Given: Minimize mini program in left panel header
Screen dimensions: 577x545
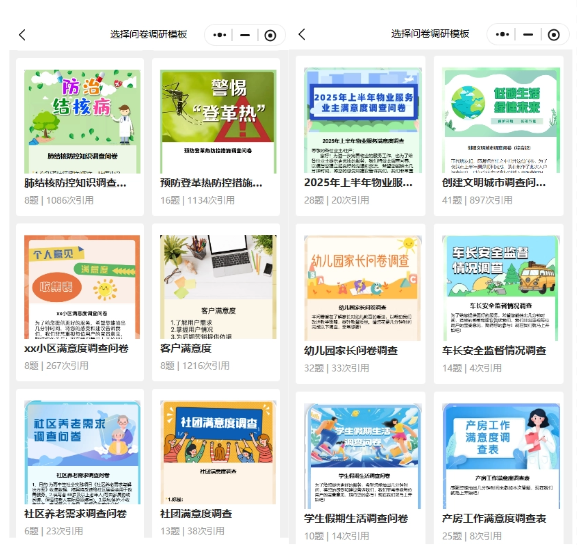Looking at the screenshot, I should (245, 35).
